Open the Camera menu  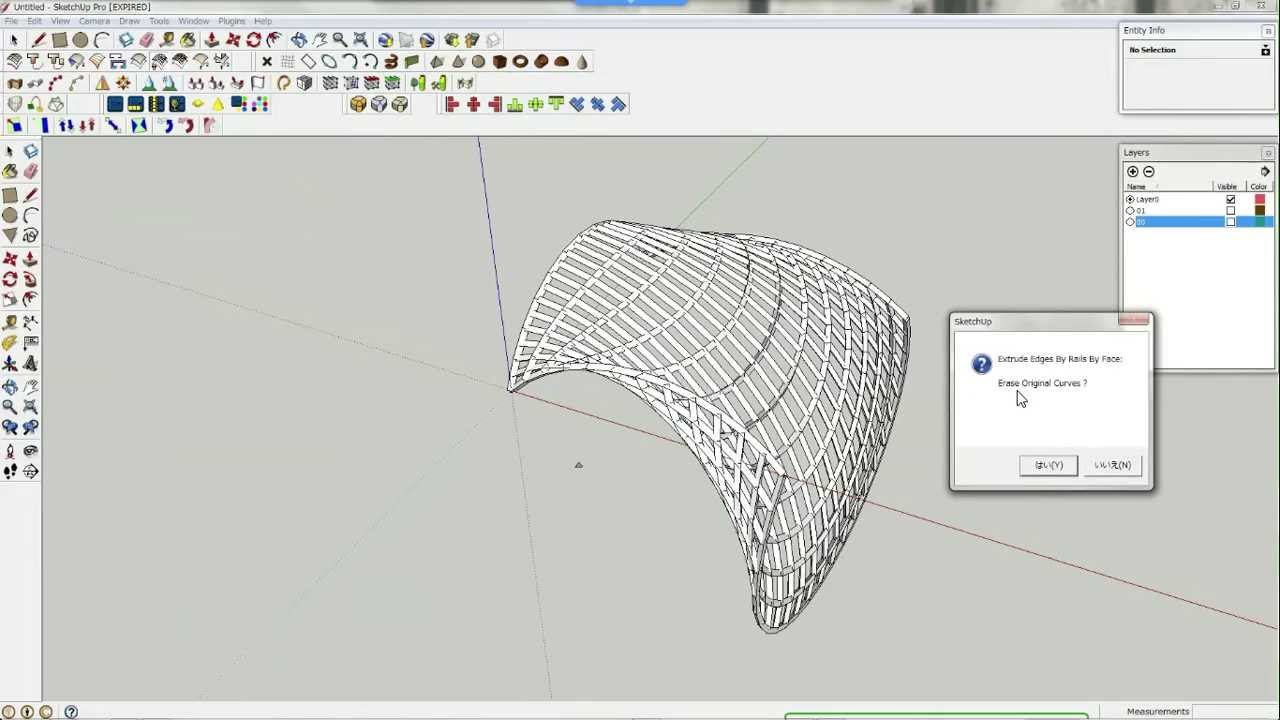click(93, 20)
